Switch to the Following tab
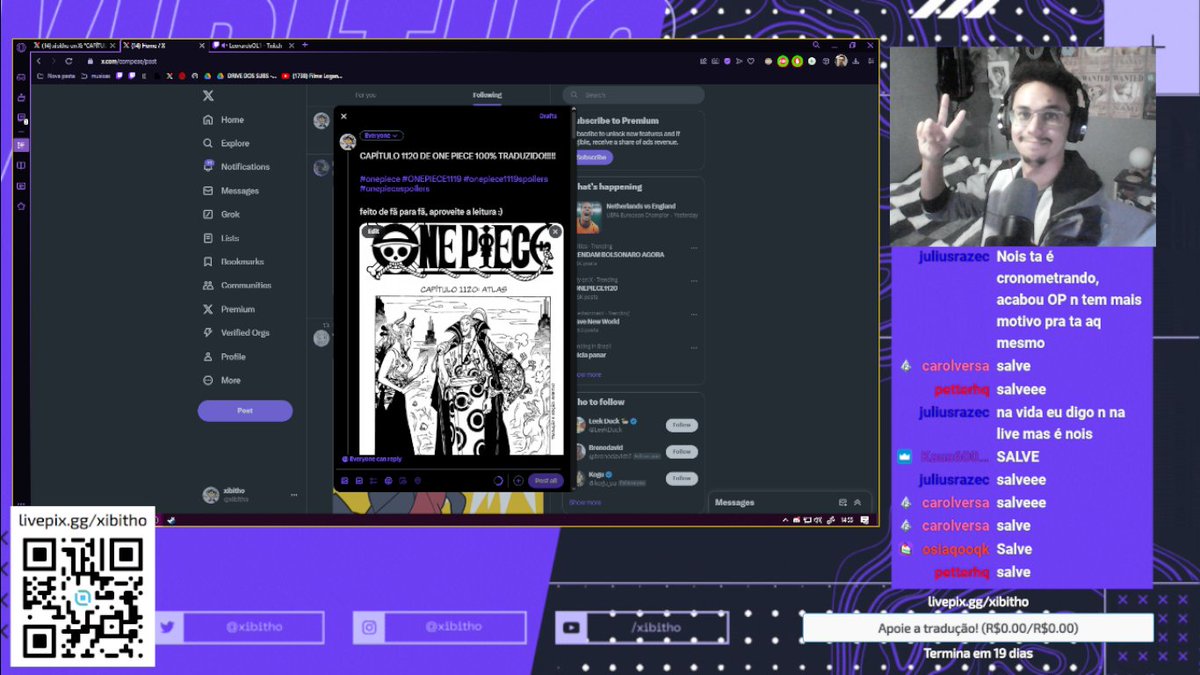Viewport: 1200px width, 675px height. coord(487,95)
